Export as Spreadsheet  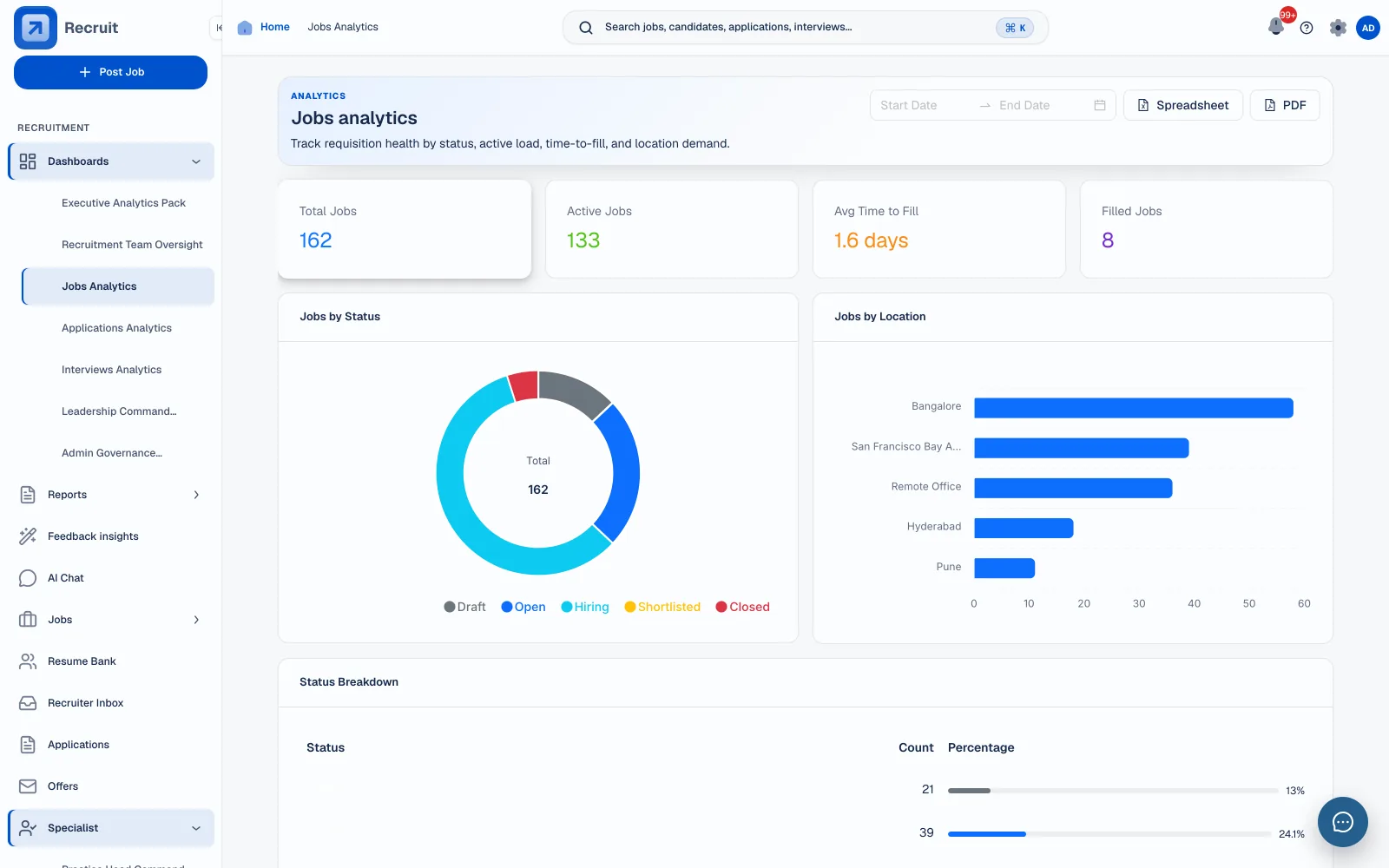point(1183,105)
